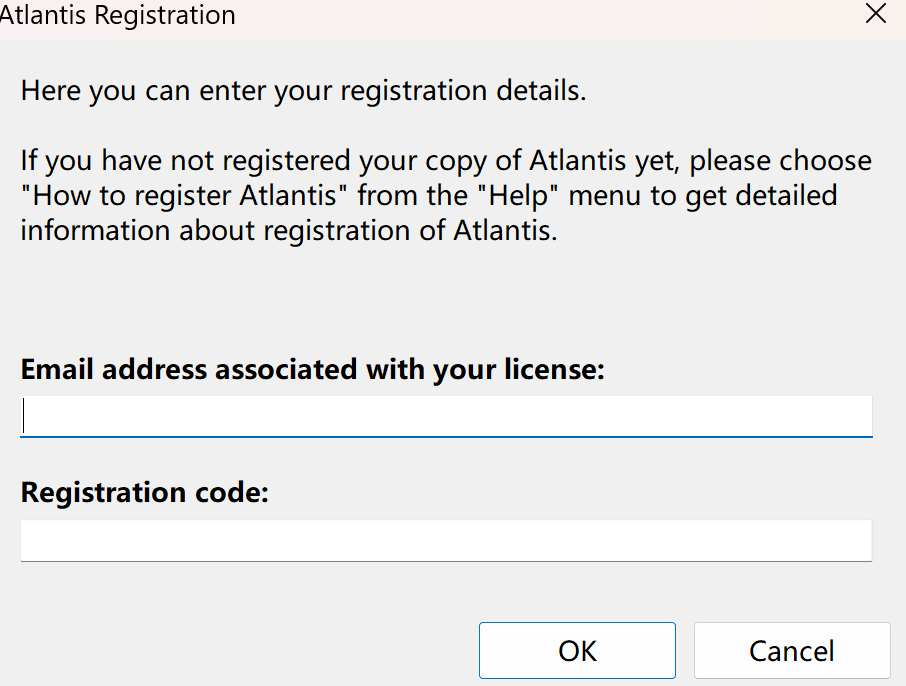Focus the Registration code text box

(x=446, y=541)
